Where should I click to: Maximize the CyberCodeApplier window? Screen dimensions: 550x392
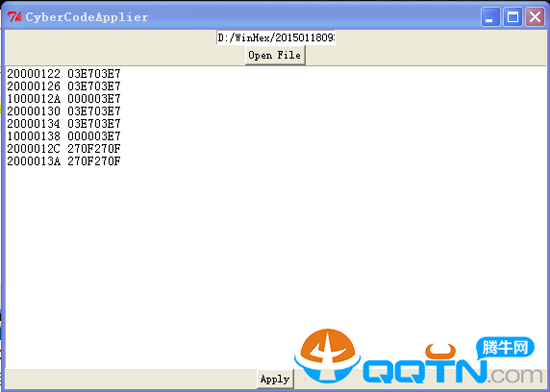(512, 17)
